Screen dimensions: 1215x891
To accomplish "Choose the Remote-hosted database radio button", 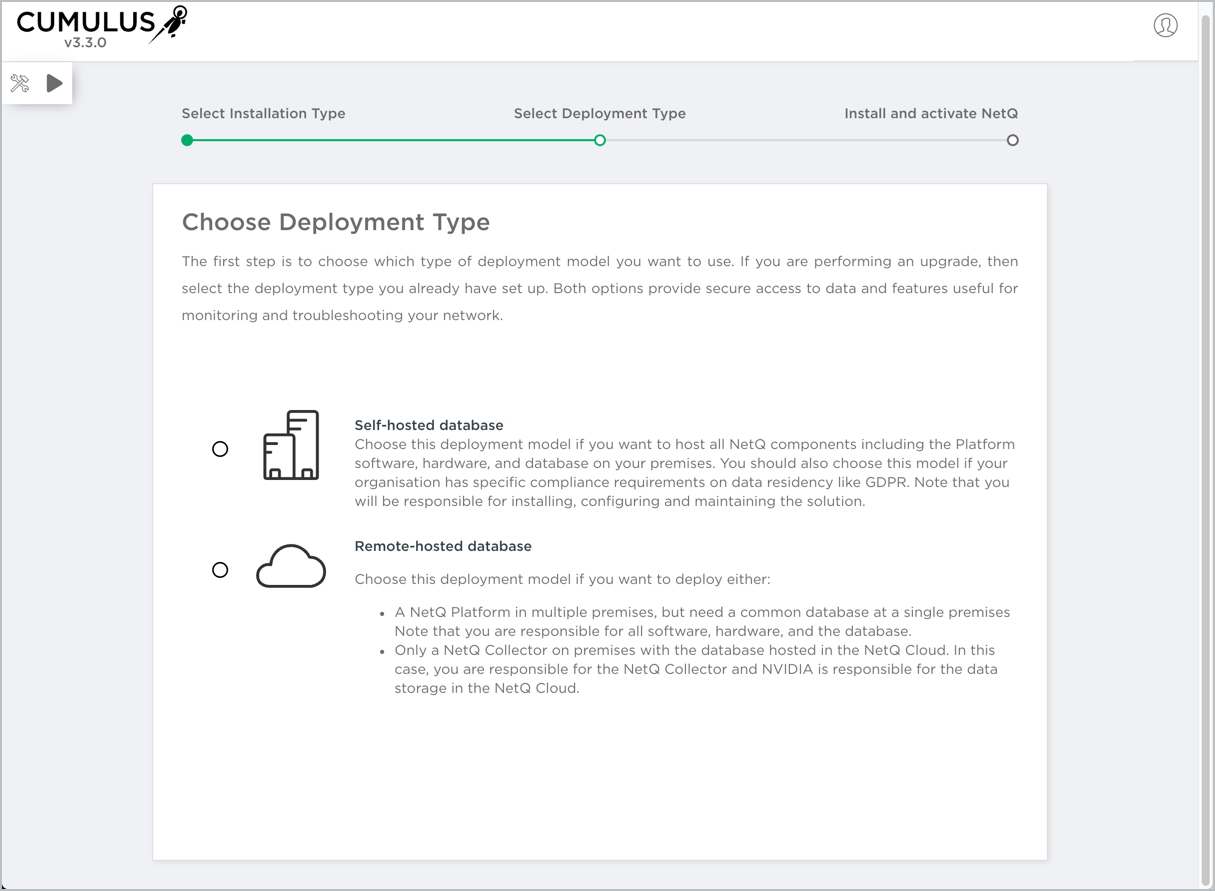I will coord(220,570).
